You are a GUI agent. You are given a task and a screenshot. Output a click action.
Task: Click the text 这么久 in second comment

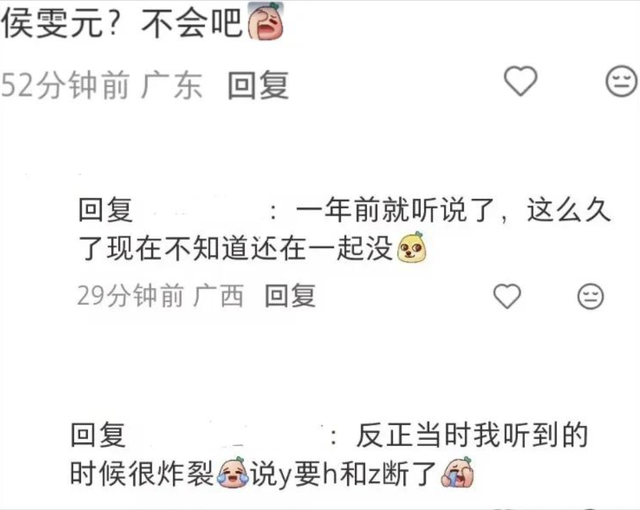(569, 211)
